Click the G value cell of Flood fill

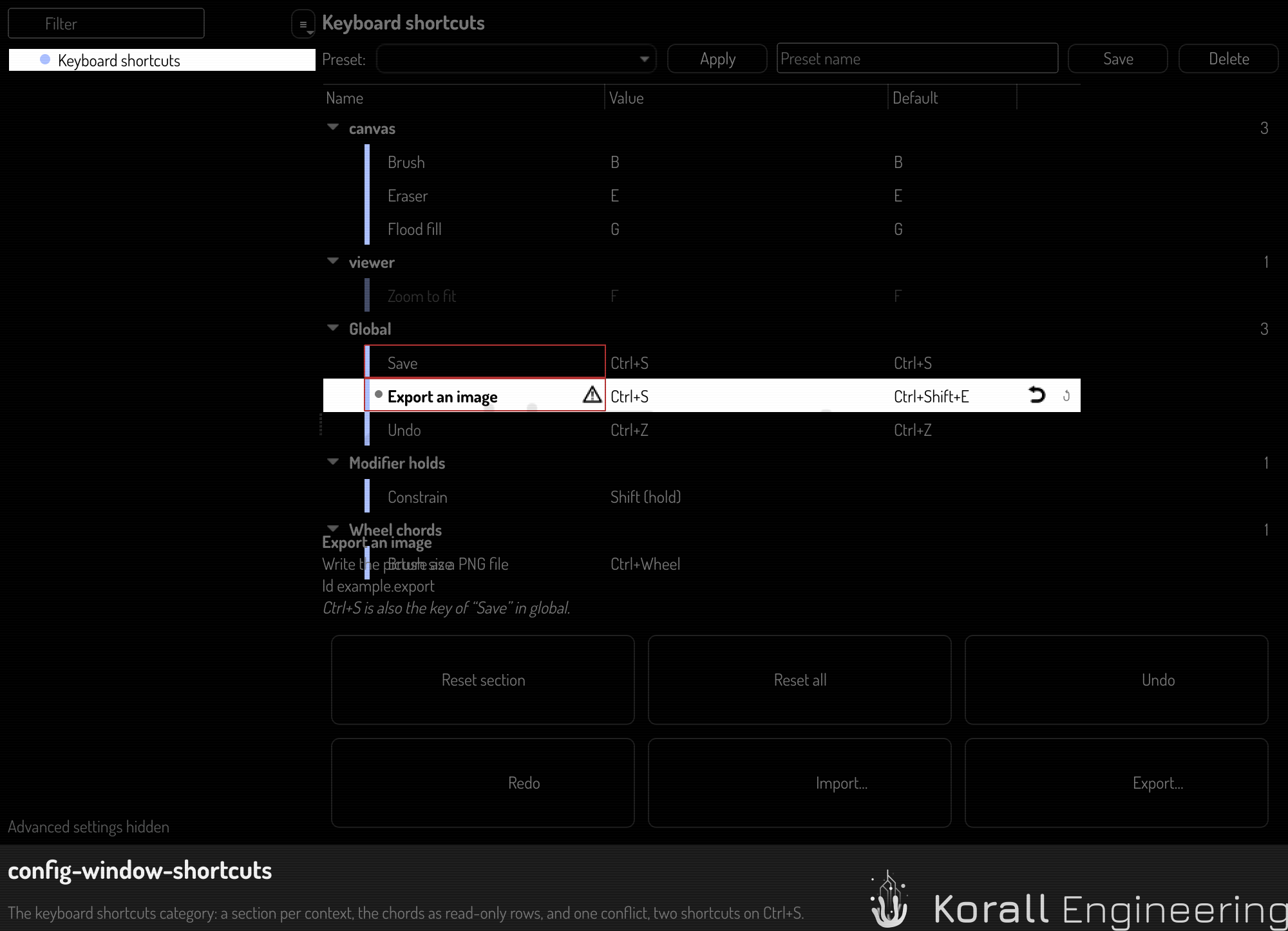(615, 229)
